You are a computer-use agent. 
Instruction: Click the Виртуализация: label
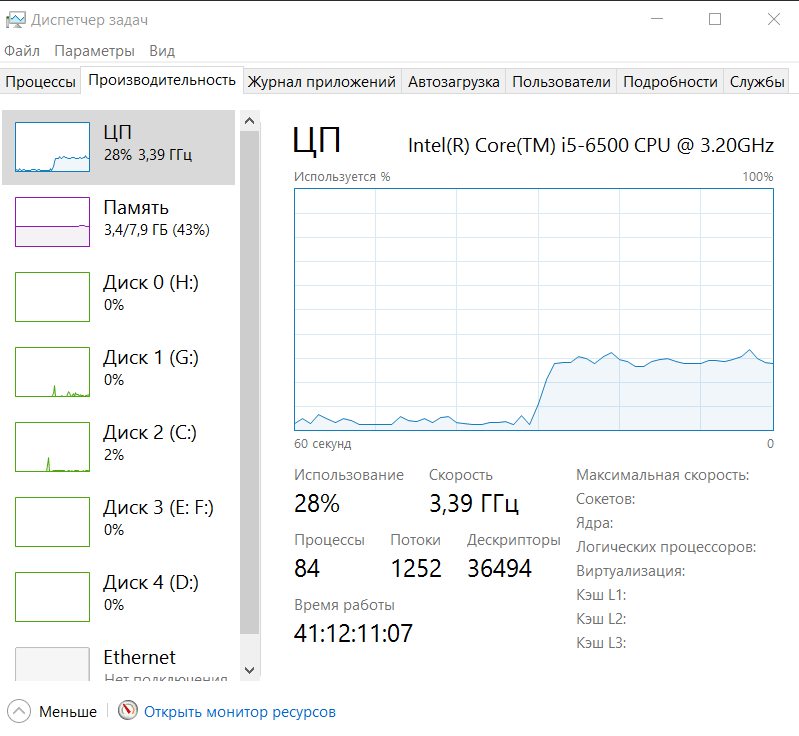click(630, 571)
